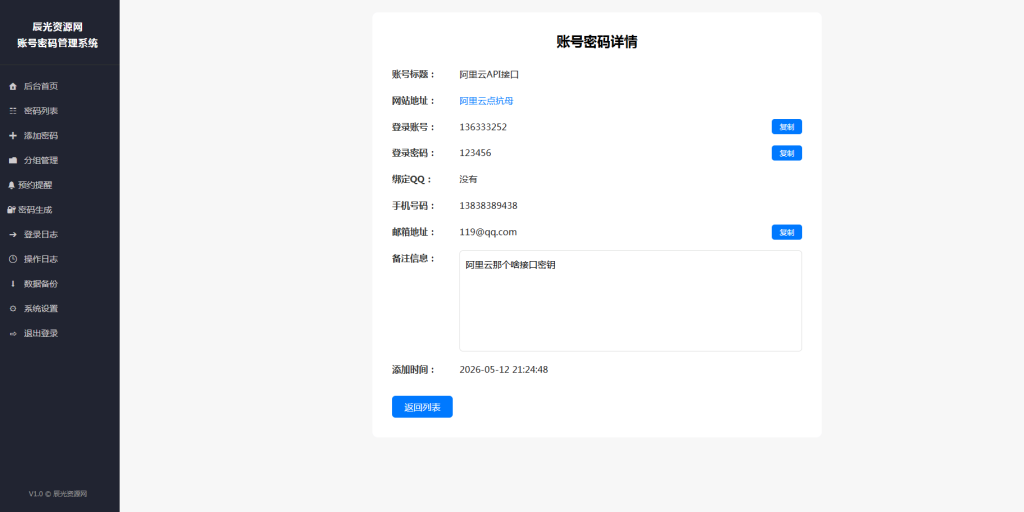This screenshot has height=512, width=1024.
Task: Click the download icon beside 数据备份
Action: point(12,284)
